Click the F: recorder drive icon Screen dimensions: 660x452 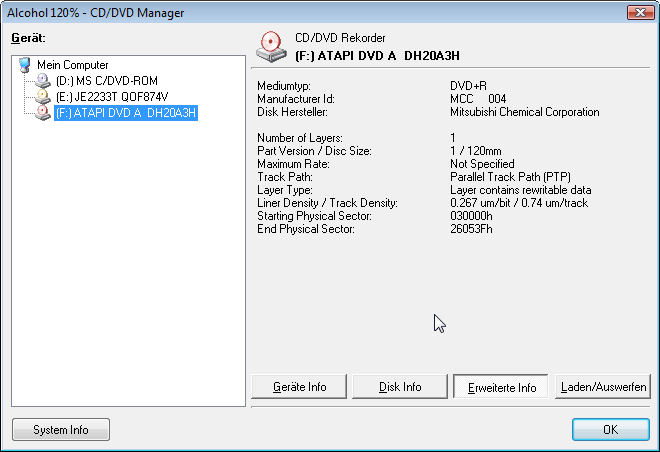[x=43, y=113]
